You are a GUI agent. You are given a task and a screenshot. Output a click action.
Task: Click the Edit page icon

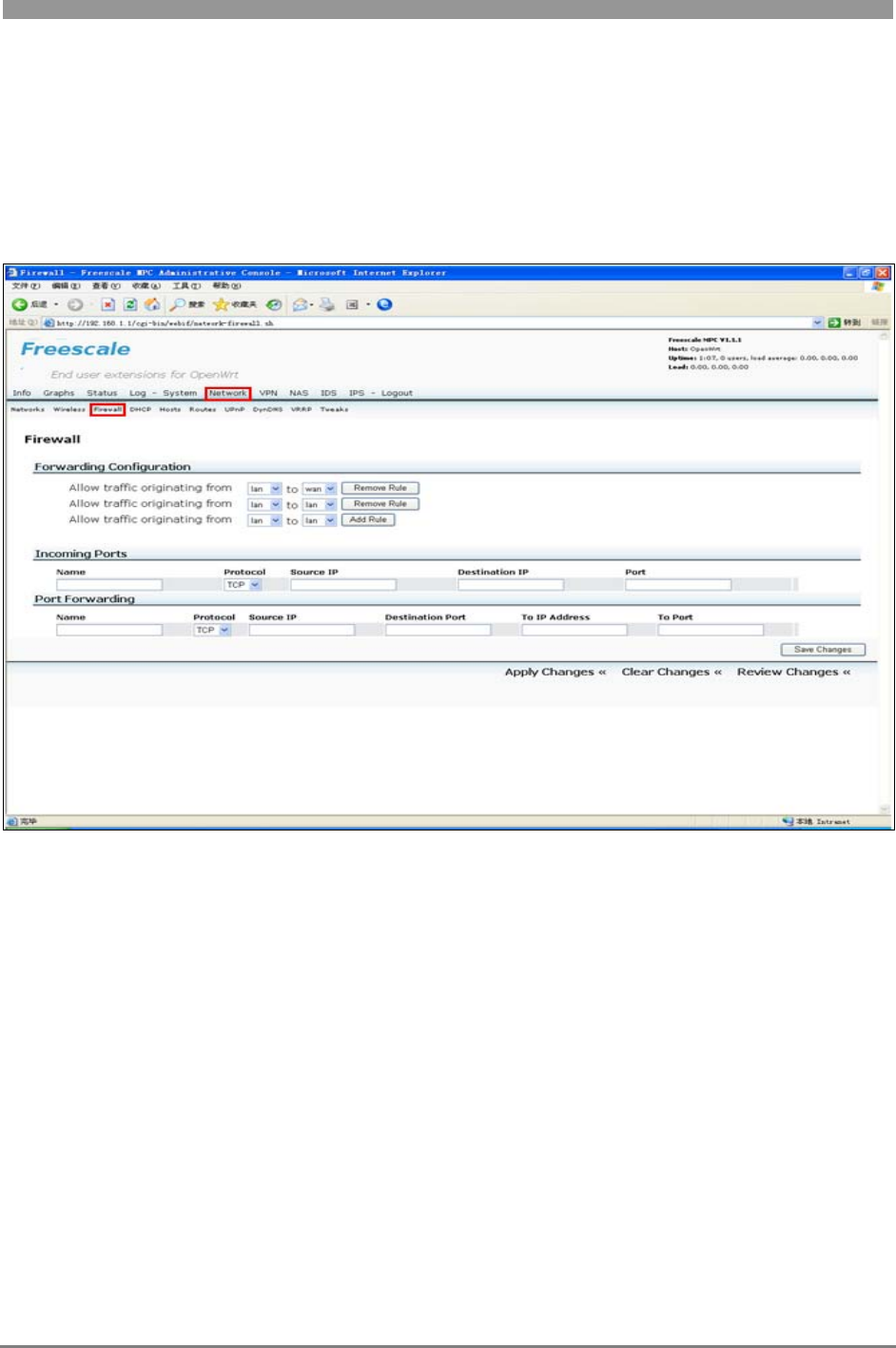tap(351, 304)
